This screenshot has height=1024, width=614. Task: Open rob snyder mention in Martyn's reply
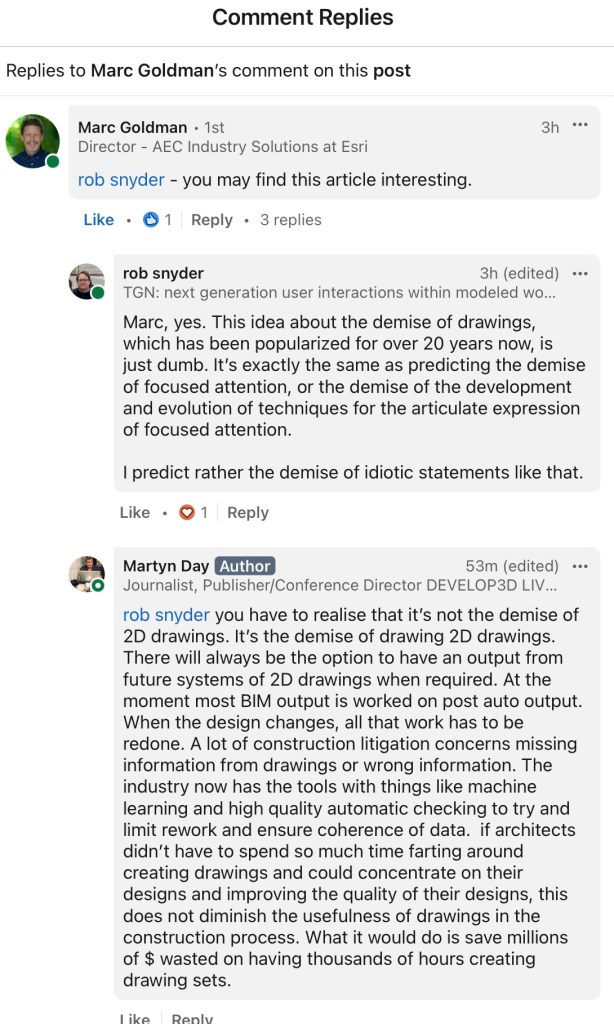166,614
